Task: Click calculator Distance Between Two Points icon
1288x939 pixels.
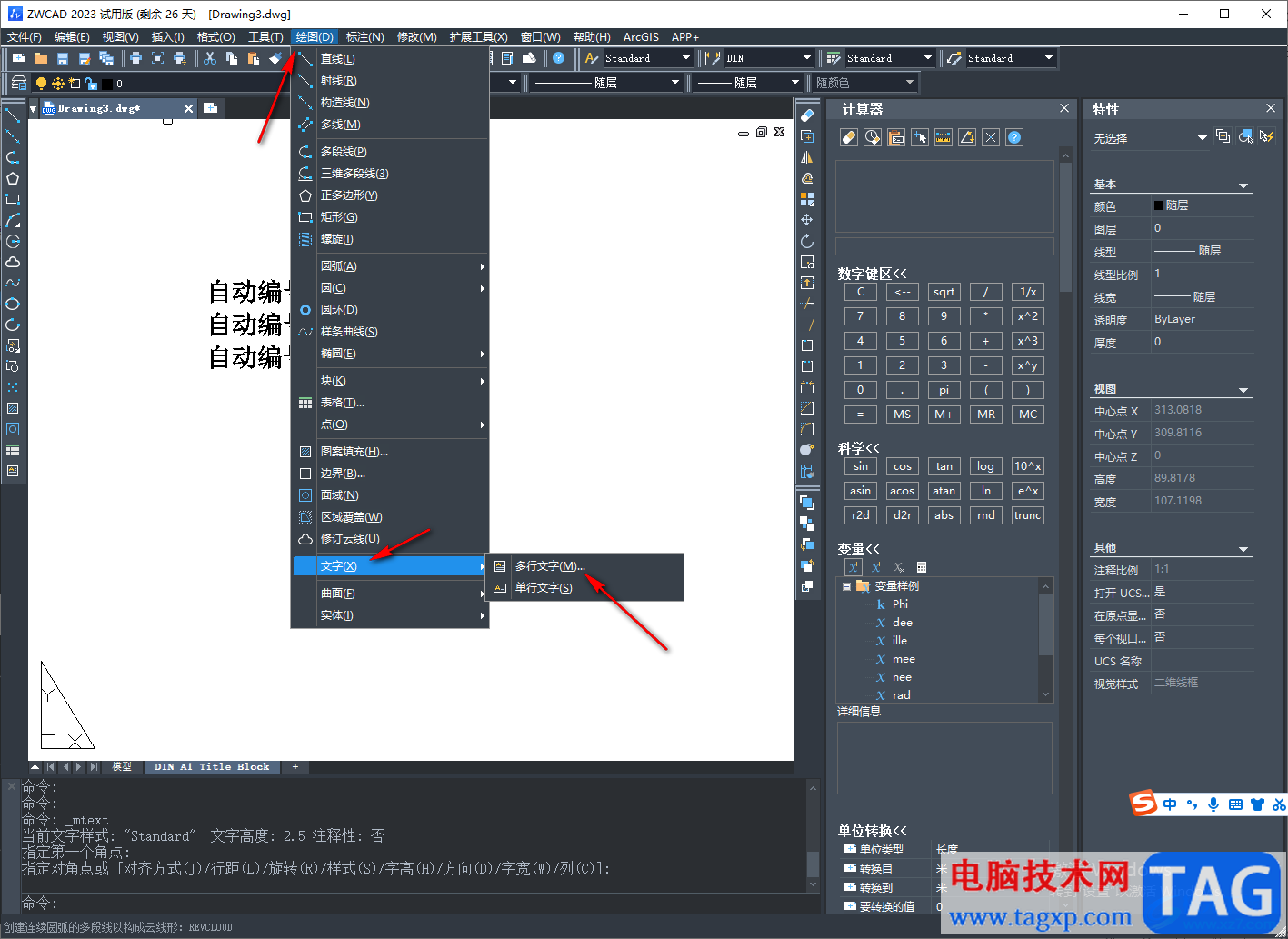Action: pyautogui.click(x=944, y=137)
